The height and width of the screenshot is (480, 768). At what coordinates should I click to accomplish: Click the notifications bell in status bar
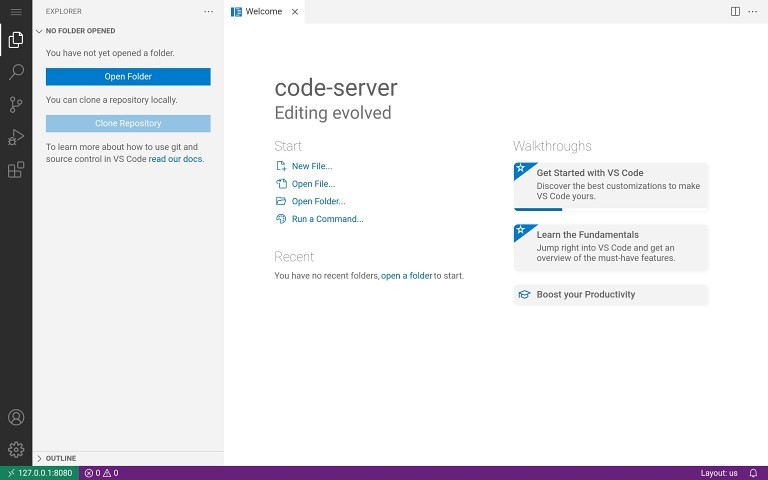(753, 473)
